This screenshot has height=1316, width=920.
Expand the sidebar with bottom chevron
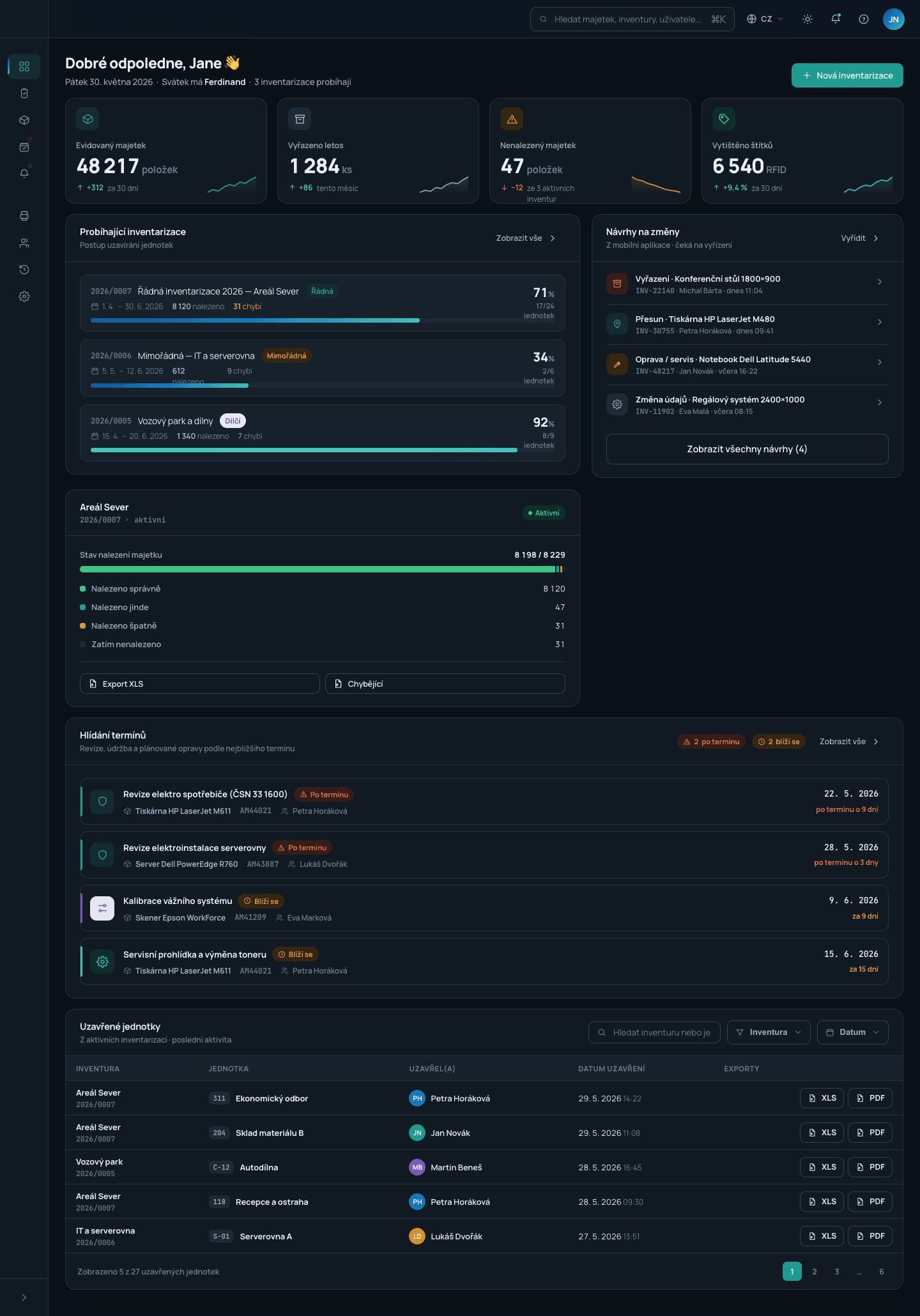point(24,1297)
